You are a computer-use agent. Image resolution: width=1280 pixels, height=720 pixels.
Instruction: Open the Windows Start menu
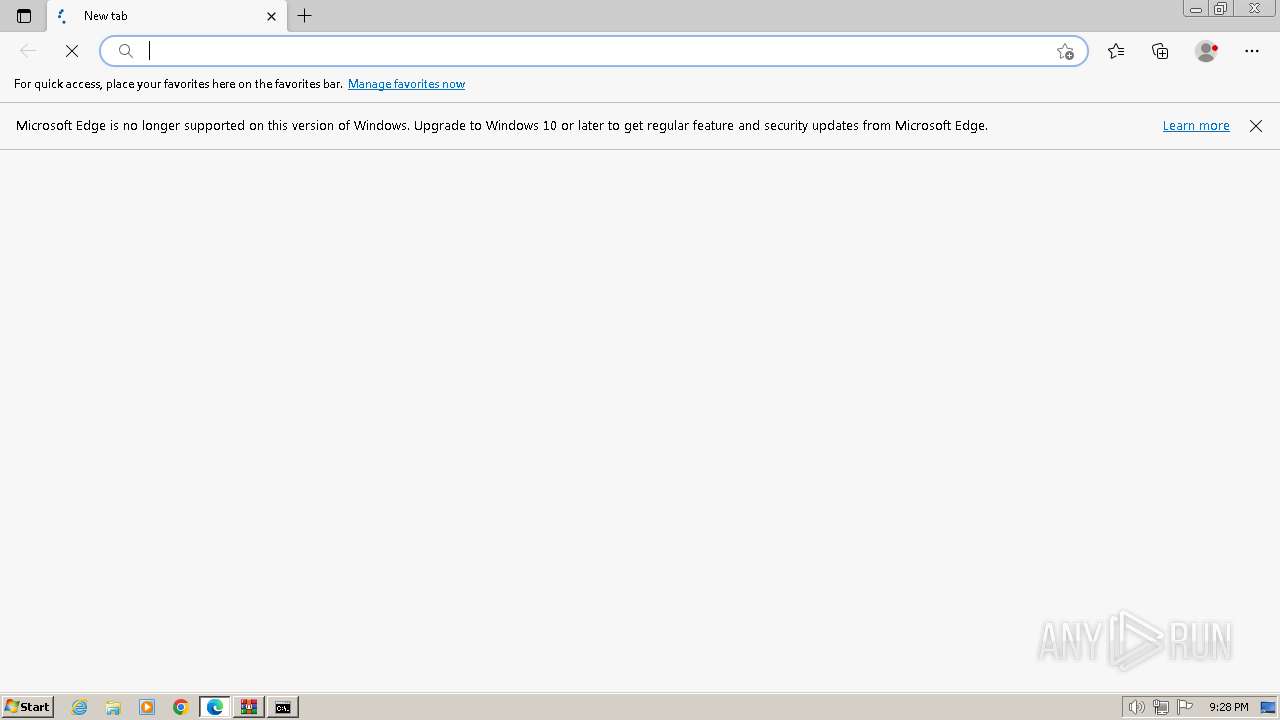point(28,707)
